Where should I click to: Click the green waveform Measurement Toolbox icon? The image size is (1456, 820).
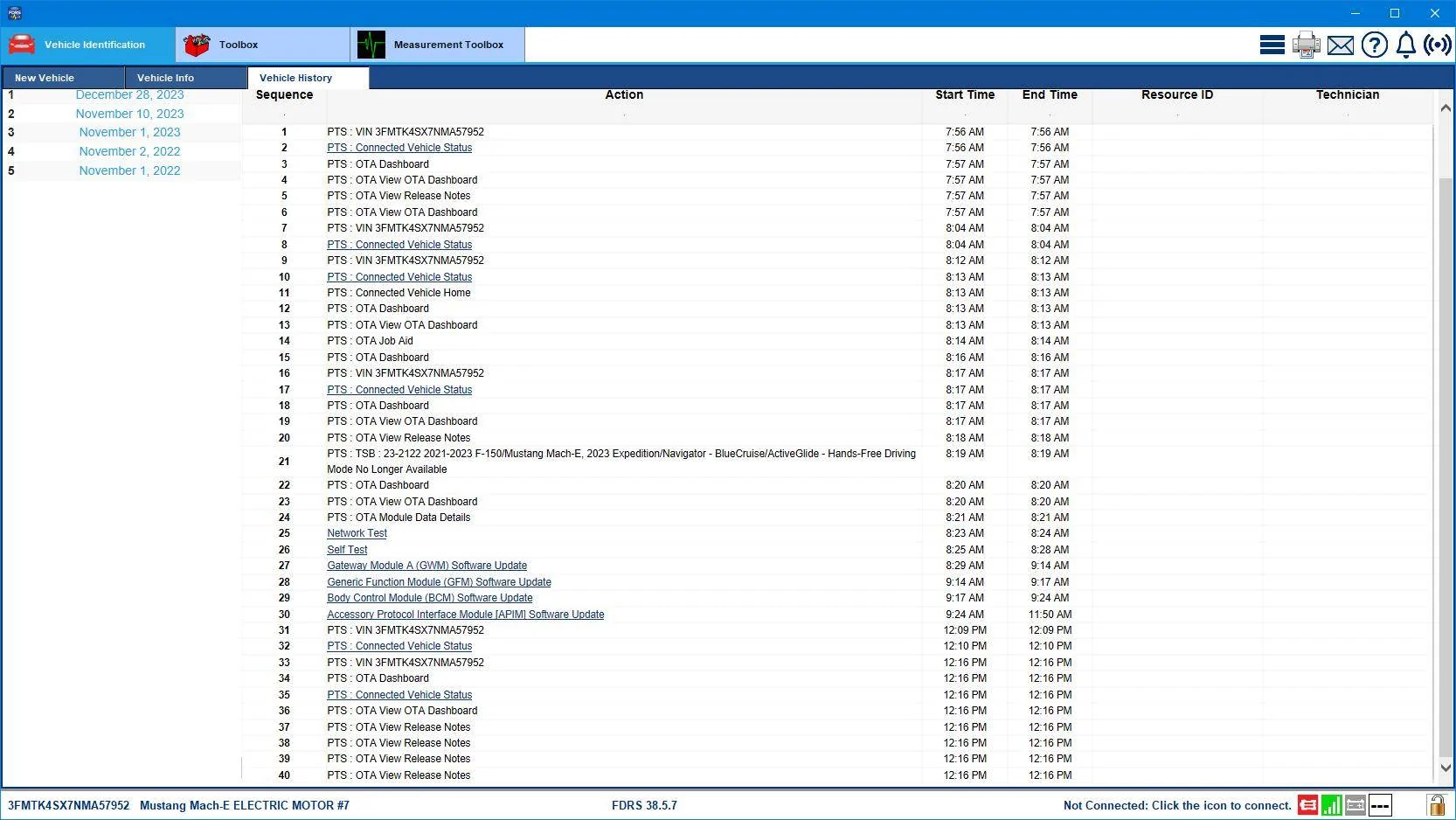pos(371,44)
